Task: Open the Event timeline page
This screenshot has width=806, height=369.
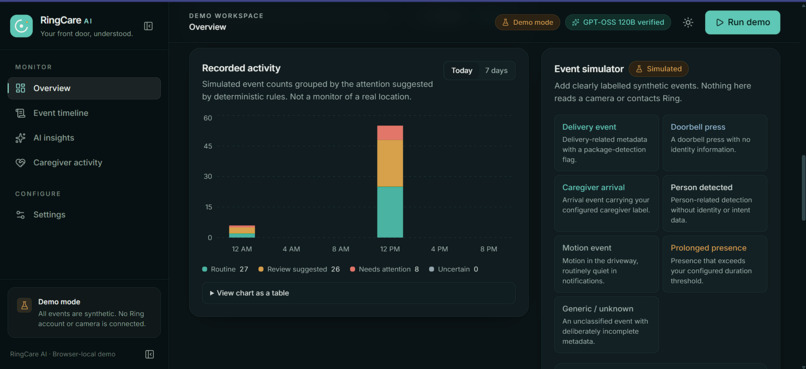Action: [84, 113]
